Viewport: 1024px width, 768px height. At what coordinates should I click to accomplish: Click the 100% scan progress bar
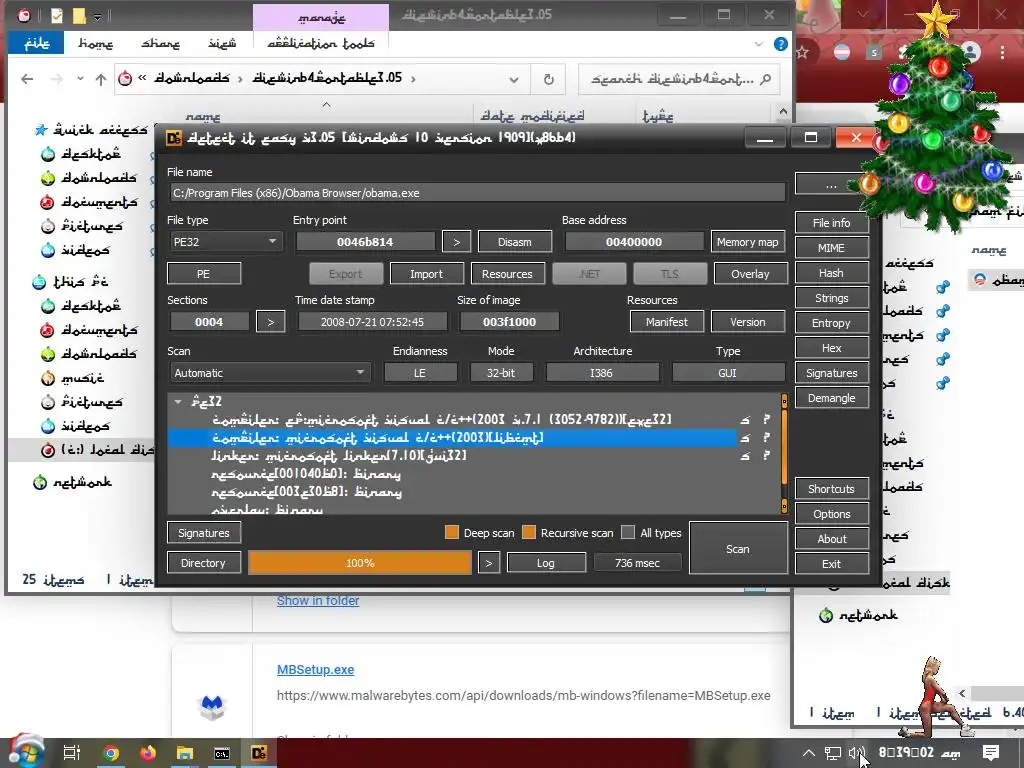(x=360, y=563)
